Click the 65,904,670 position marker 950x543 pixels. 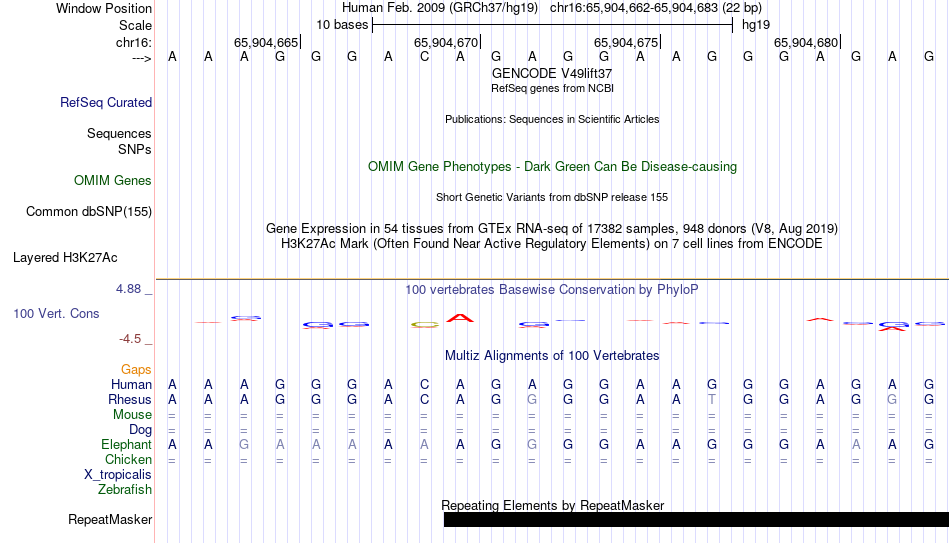(x=447, y=42)
